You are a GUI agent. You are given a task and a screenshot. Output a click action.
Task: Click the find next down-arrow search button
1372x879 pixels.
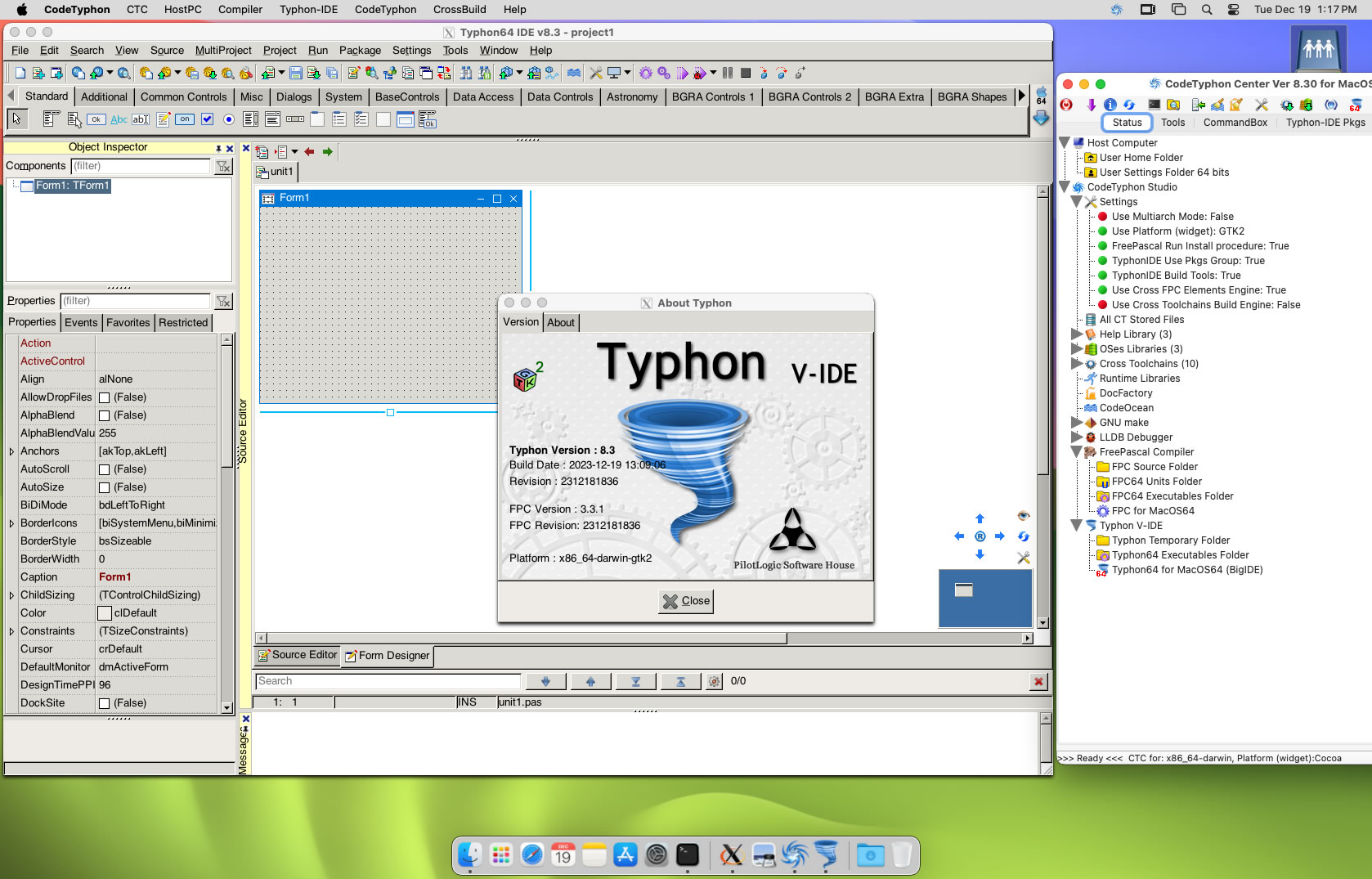point(545,681)
